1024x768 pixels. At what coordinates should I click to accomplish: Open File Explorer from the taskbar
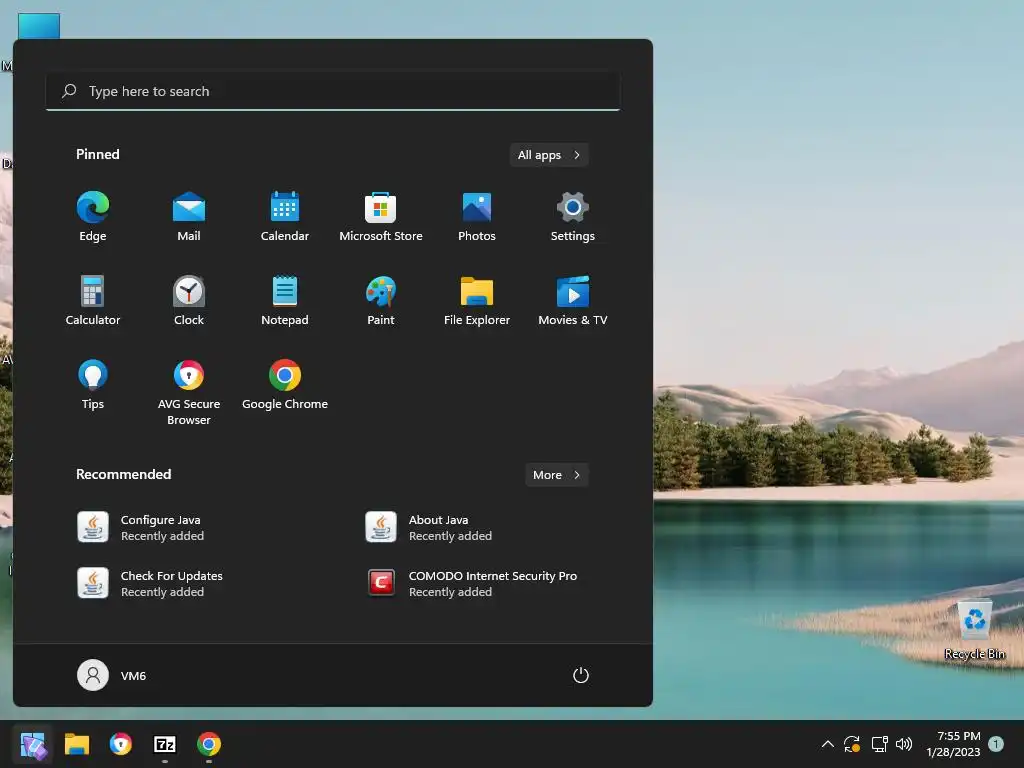pos(77,744)
